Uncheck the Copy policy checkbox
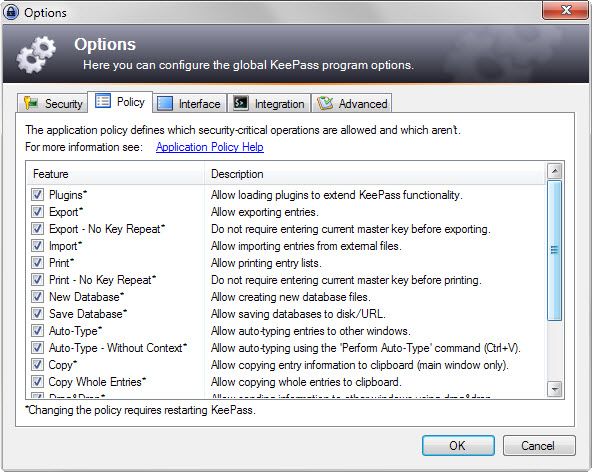 click(37, 364)
